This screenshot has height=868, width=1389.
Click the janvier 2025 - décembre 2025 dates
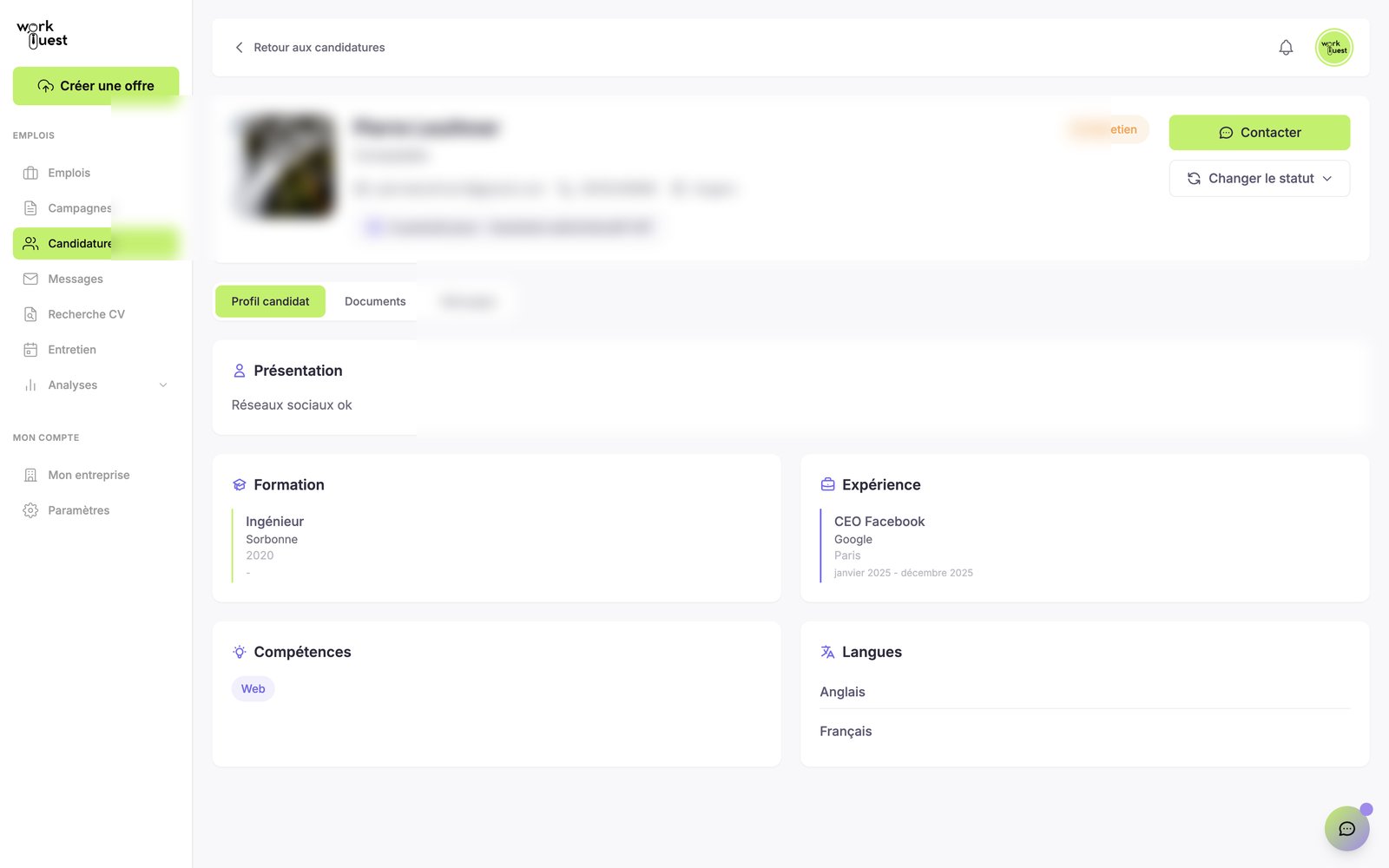[904, 573]
